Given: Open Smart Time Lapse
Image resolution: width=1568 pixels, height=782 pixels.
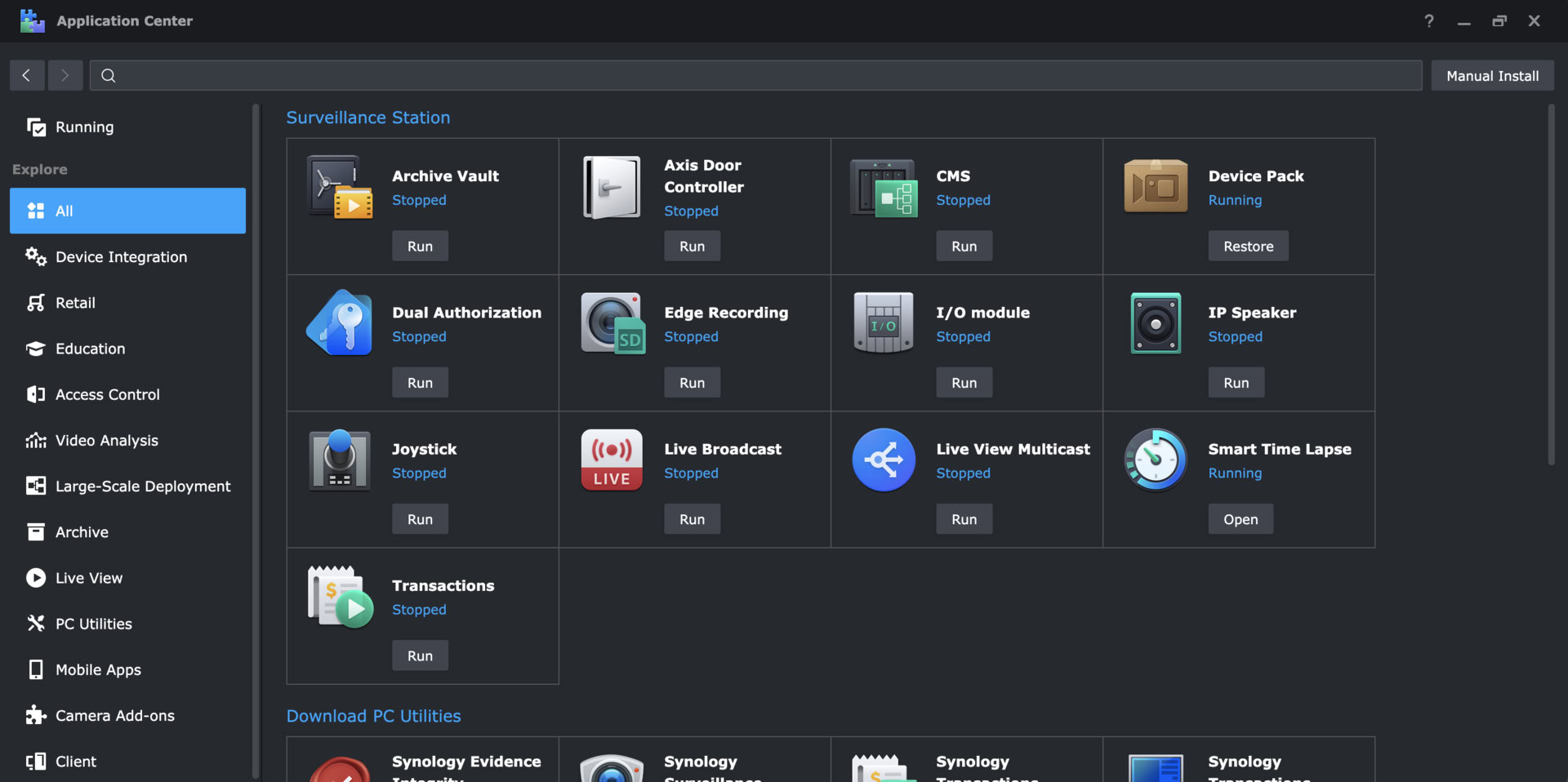Looking at the screenshot, I should click(x=1241, y=518).
